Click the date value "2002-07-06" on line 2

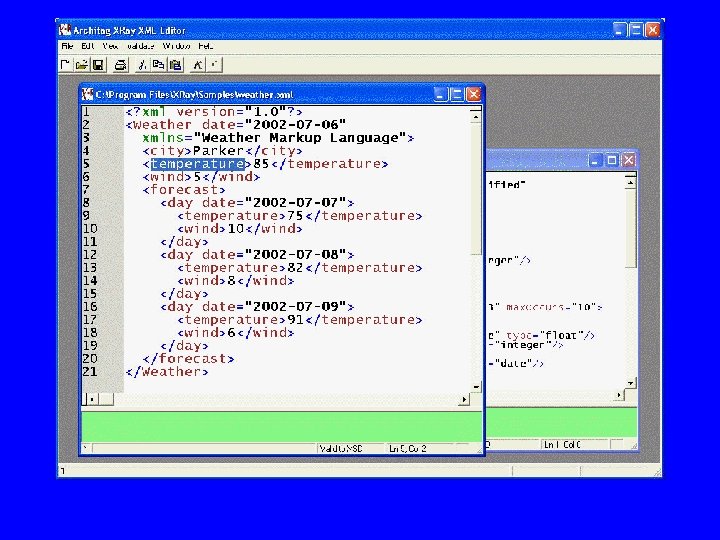(295, 124)
